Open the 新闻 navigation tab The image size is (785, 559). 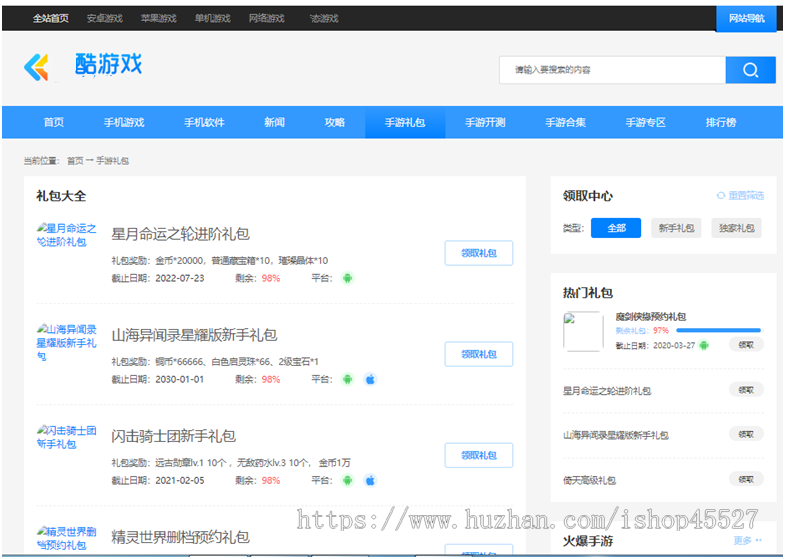point(274,122)
